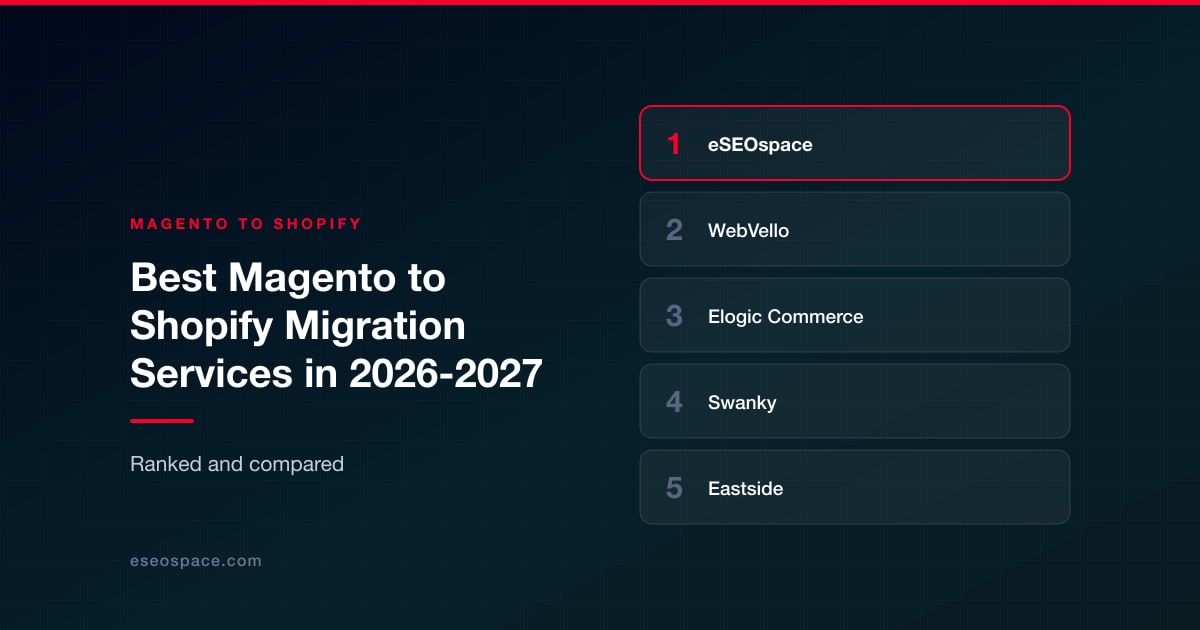Select the Swanky ranked card
This screenshot has height=630, width=1200.
pyautogui.click(x=855, y=401)
